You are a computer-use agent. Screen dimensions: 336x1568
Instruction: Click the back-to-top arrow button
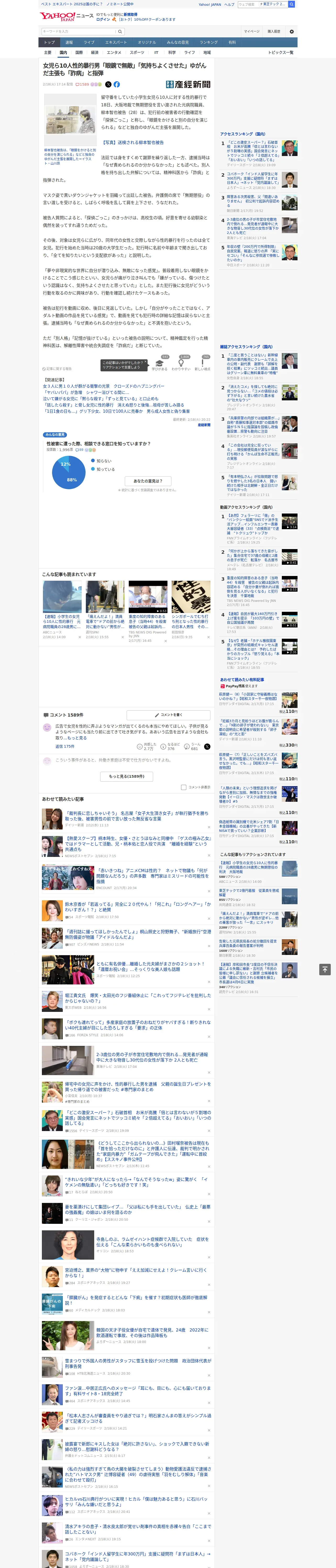(x=325, y=970)
